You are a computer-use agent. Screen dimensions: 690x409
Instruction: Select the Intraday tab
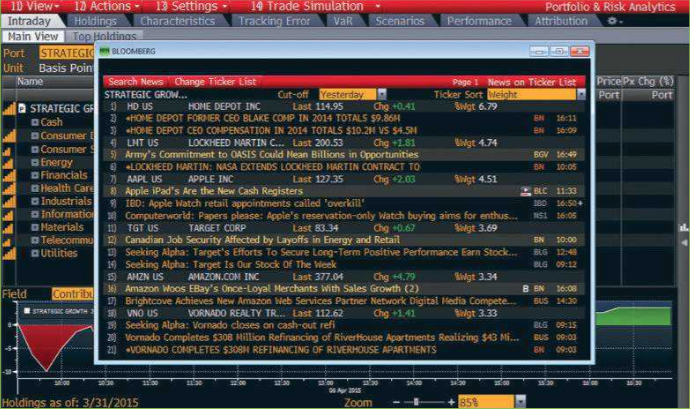click(x=29, y=21)
